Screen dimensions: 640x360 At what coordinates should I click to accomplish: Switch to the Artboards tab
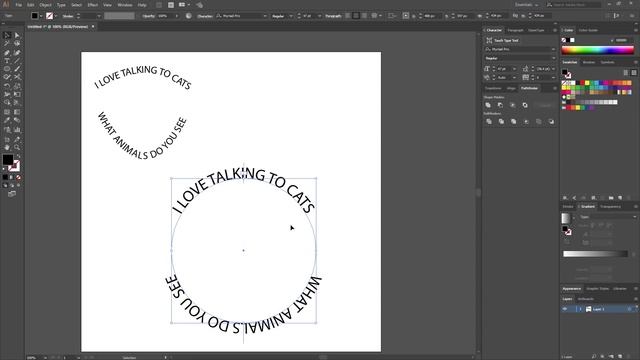585,299
